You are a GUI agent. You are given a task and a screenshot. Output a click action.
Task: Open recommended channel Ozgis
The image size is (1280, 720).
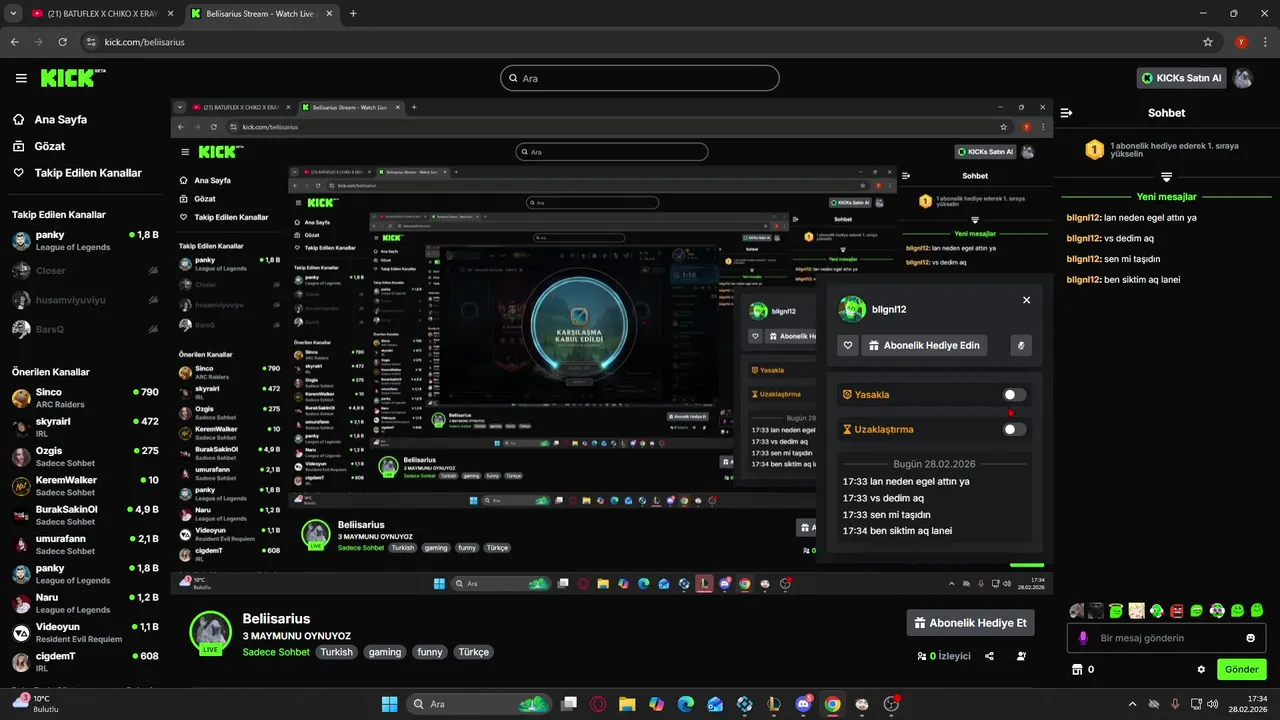(x=85, y=456)
